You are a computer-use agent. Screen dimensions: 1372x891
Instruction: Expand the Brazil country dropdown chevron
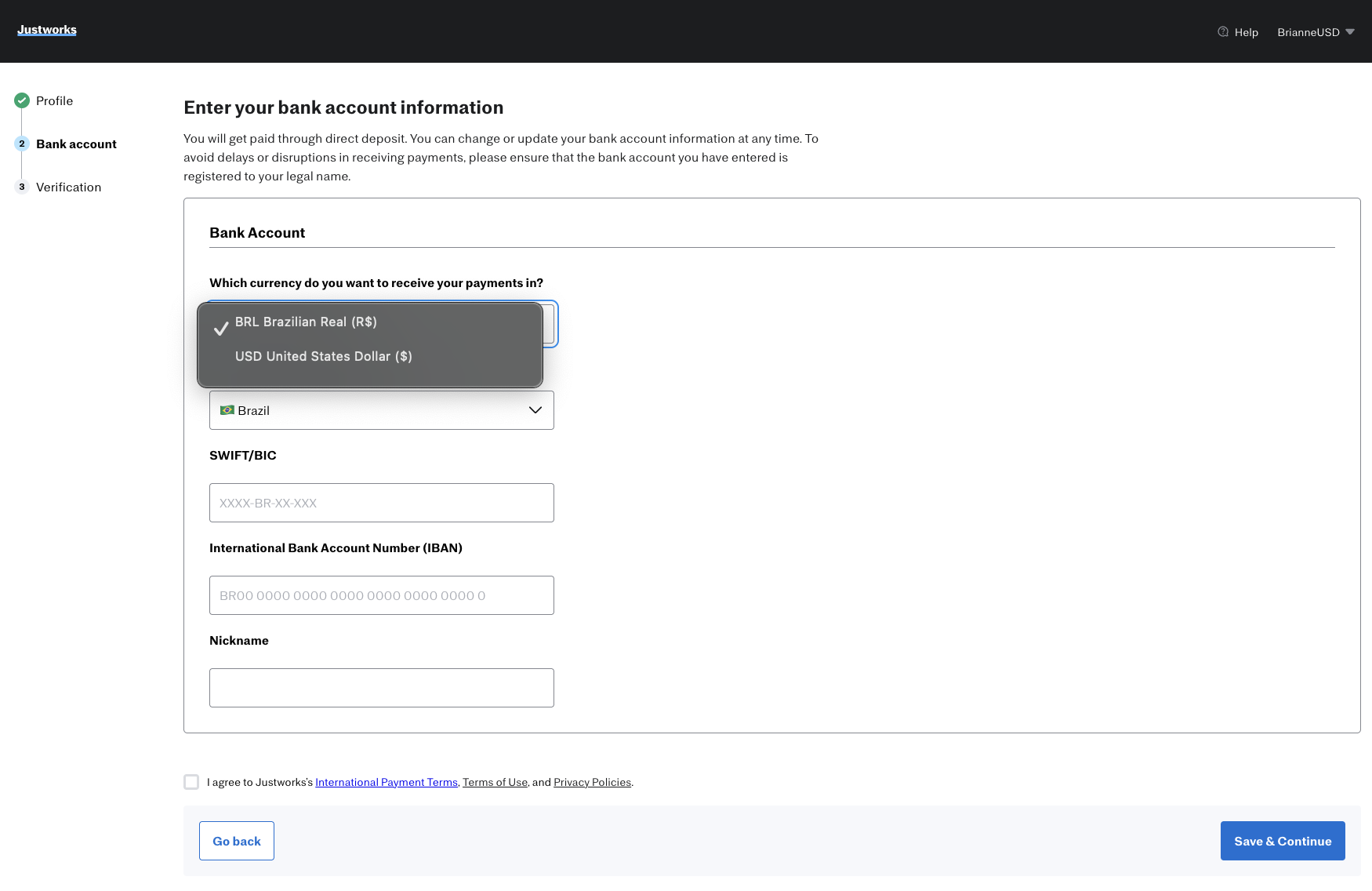[x=535, y=410]
